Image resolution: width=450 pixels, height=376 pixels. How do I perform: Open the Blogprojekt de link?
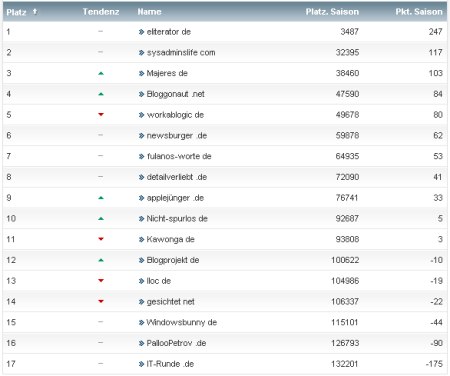(x=173, y=260)
